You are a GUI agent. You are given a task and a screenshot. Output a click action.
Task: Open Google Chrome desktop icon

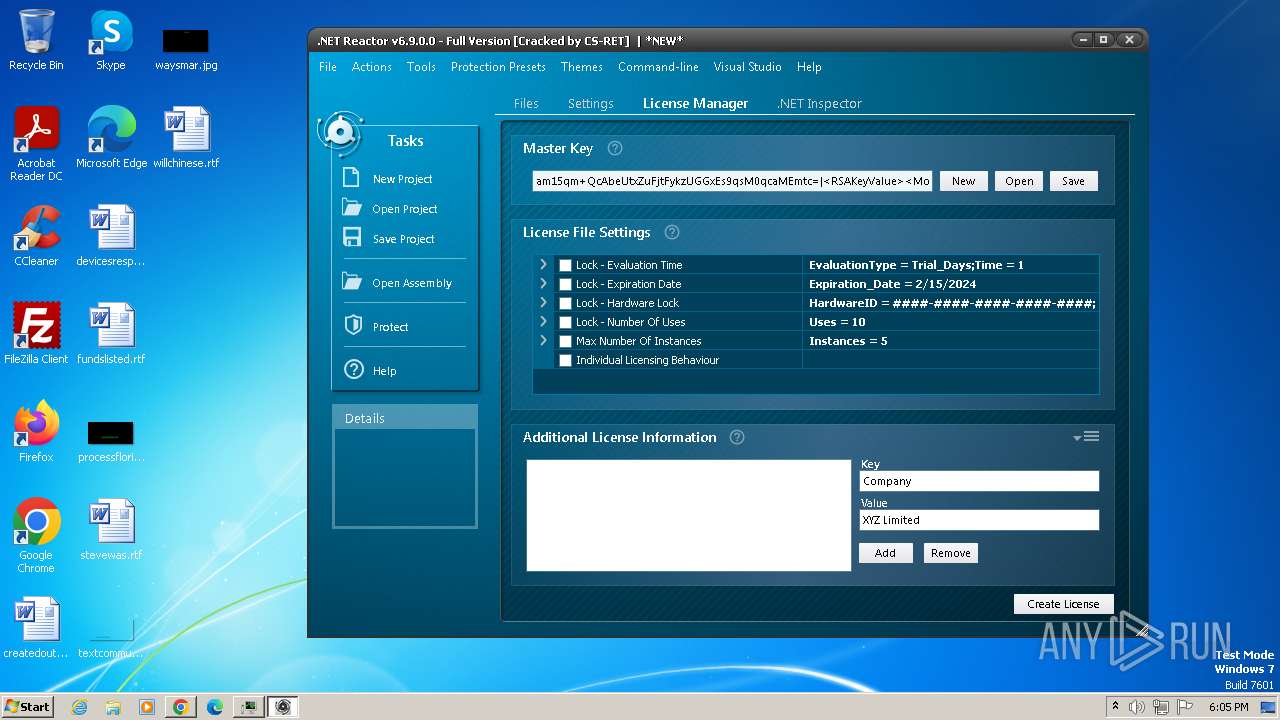click(x=36, y=536)
